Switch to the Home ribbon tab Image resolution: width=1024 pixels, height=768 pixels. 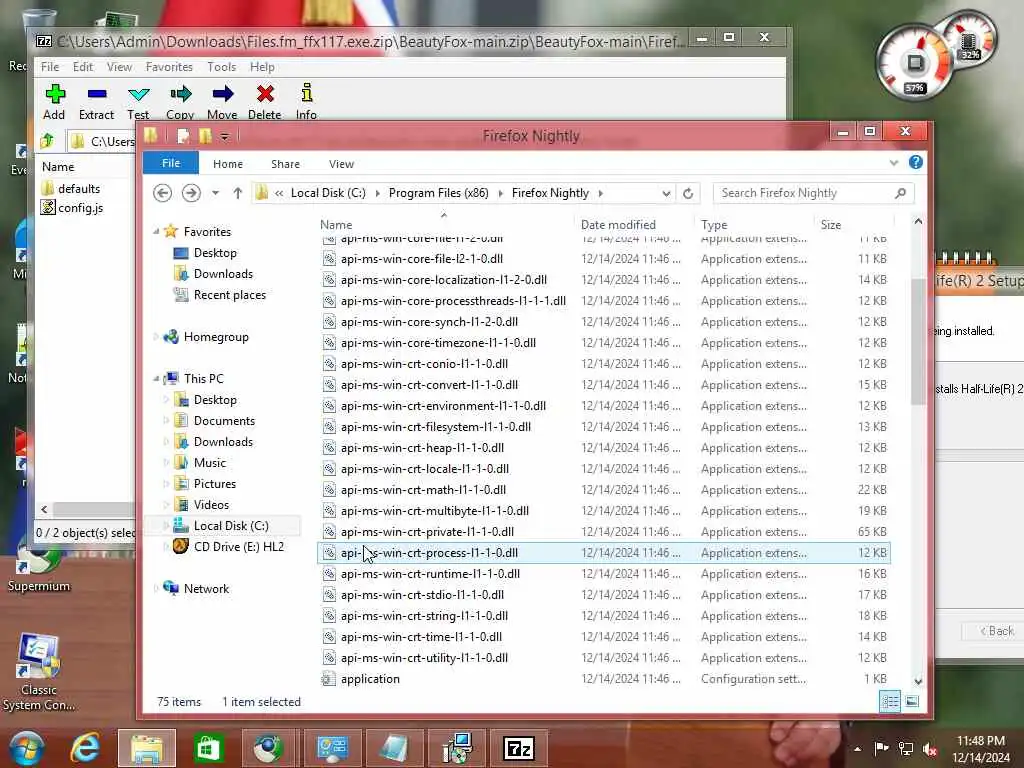[x=228, y=164]
